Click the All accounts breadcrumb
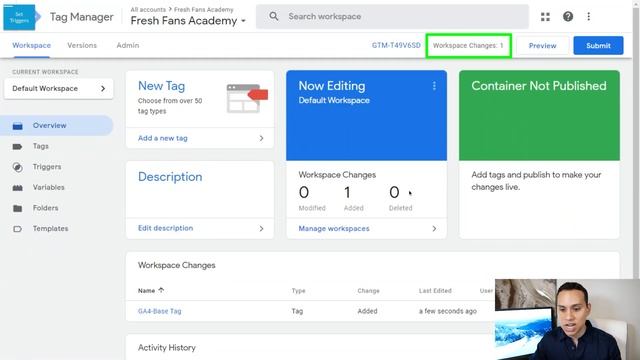640x360 pixels. coord(148,9)
